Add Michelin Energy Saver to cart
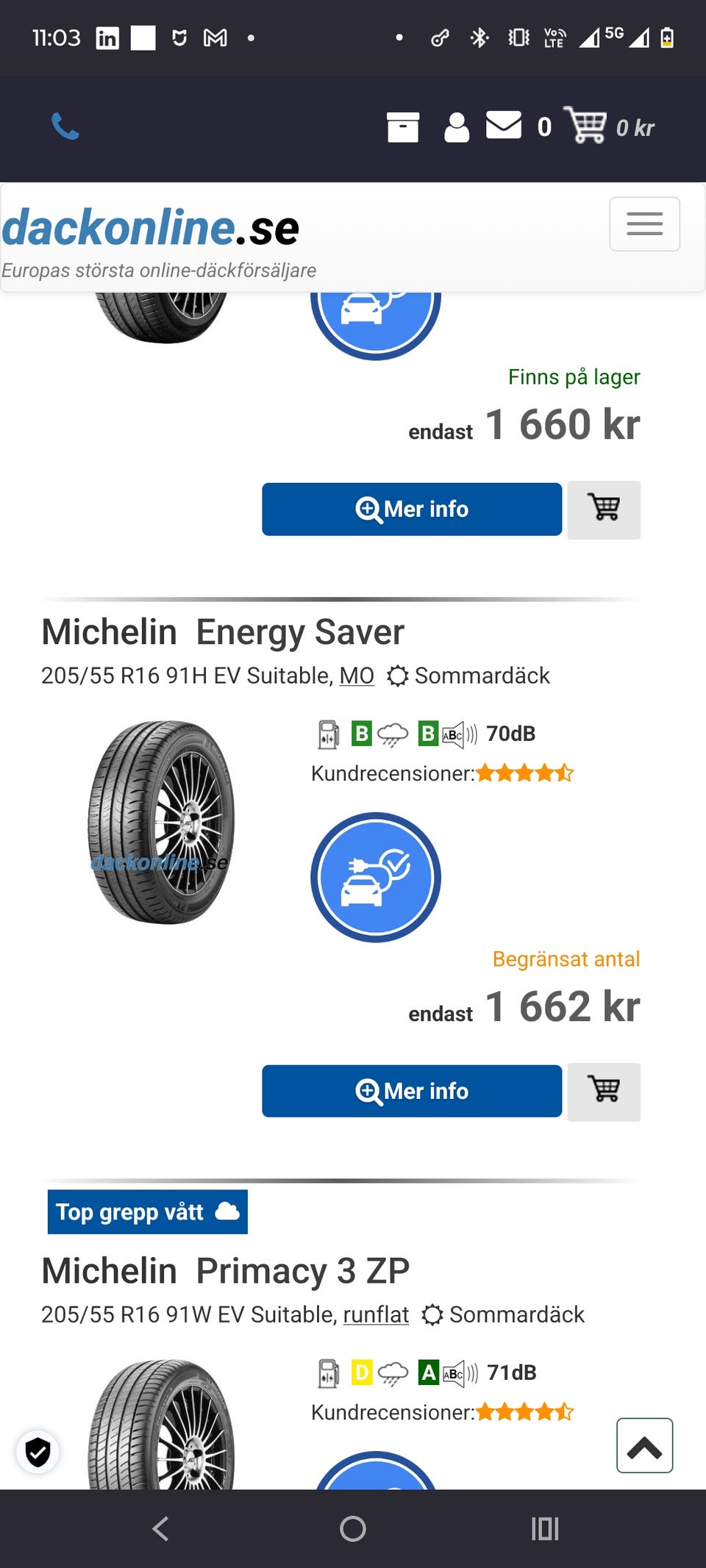The image size is (706, 1568). [604, 1092]
